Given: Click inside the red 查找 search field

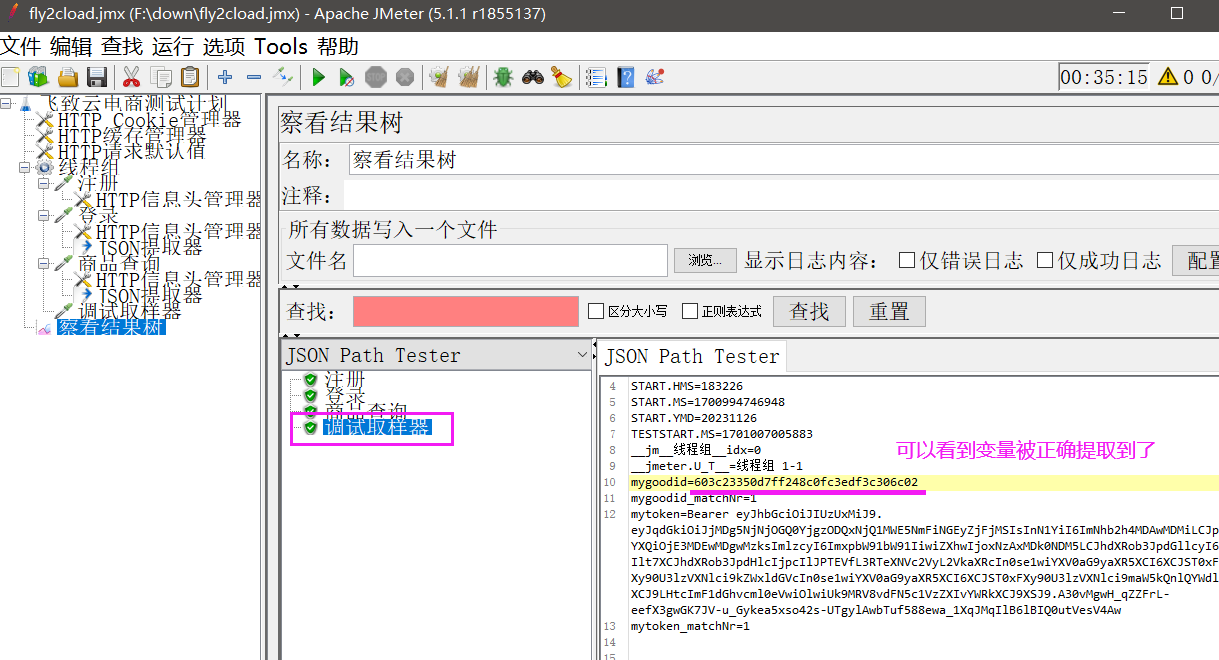Looking at the screenshot, I should (465, 311).
